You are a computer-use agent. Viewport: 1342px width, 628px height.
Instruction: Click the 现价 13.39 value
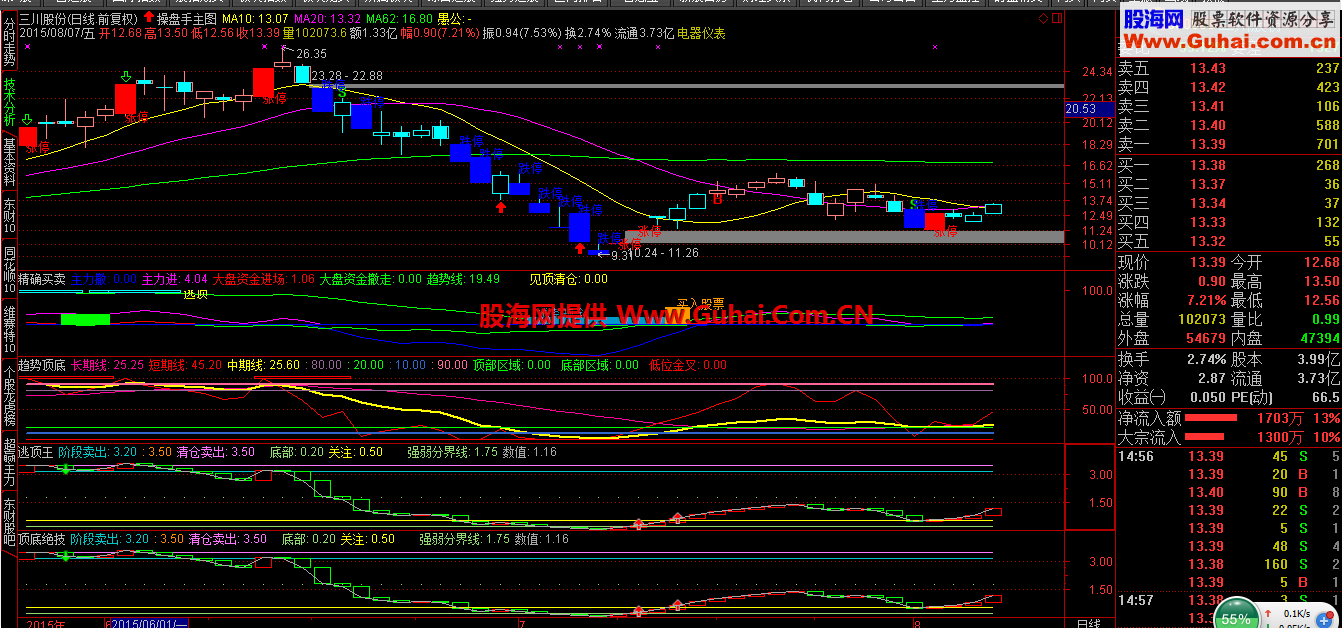1207,262
